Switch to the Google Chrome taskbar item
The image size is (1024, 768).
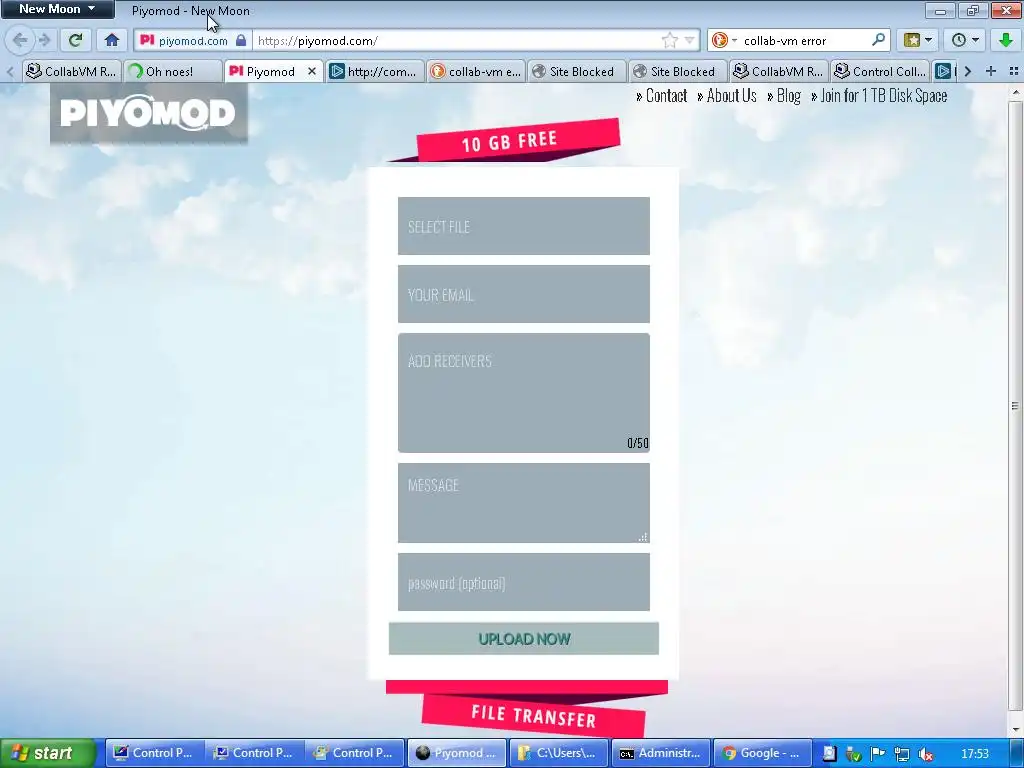(x=762, y=753)
